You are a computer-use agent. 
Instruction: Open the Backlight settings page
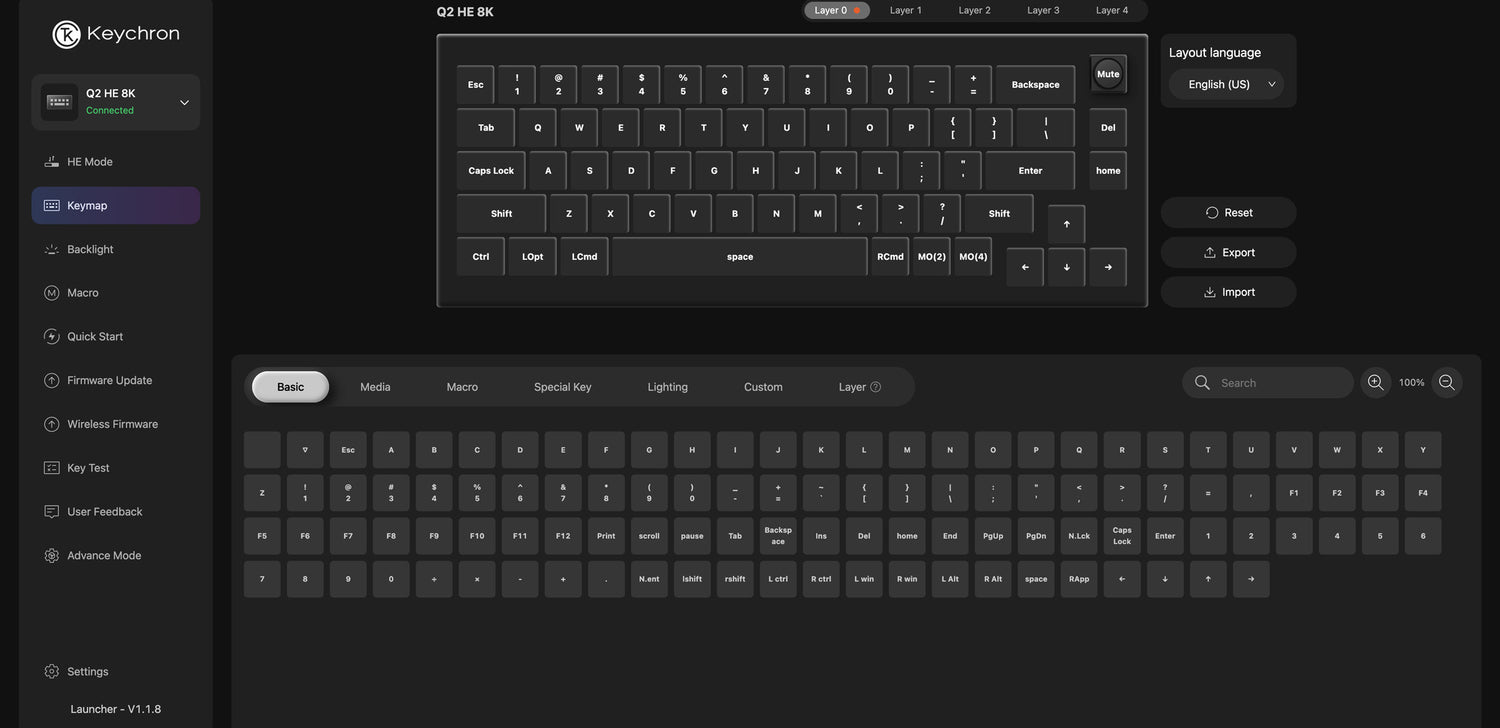pos(90,249)
